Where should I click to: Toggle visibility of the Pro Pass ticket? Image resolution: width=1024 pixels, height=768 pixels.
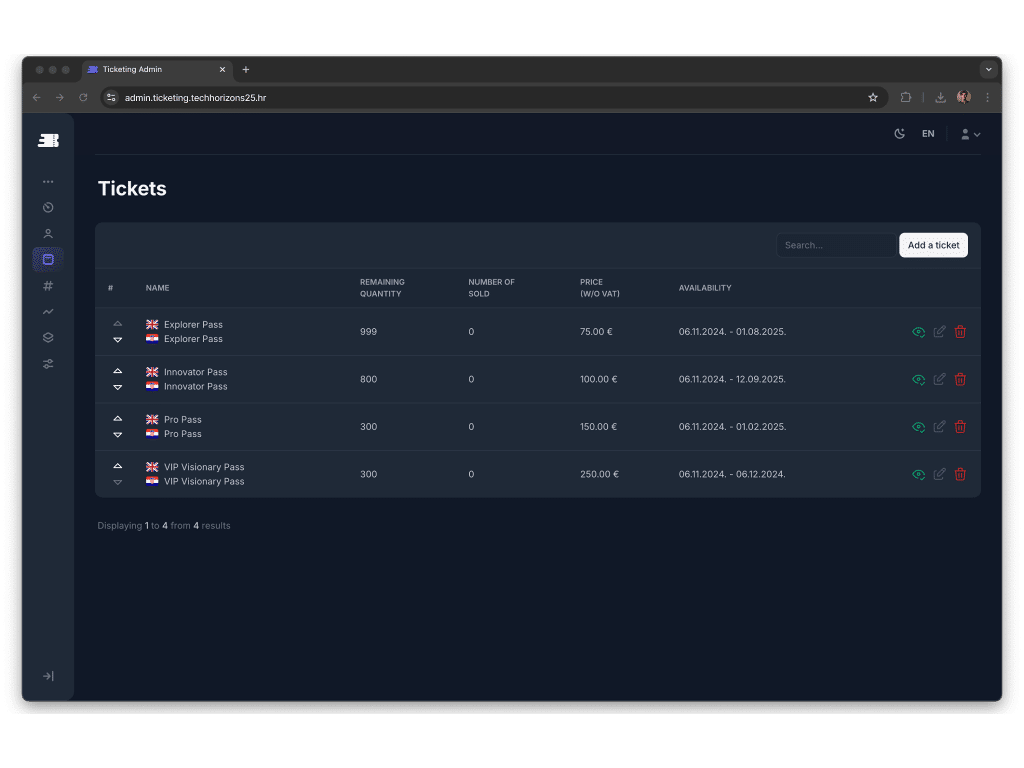point(918,427)
